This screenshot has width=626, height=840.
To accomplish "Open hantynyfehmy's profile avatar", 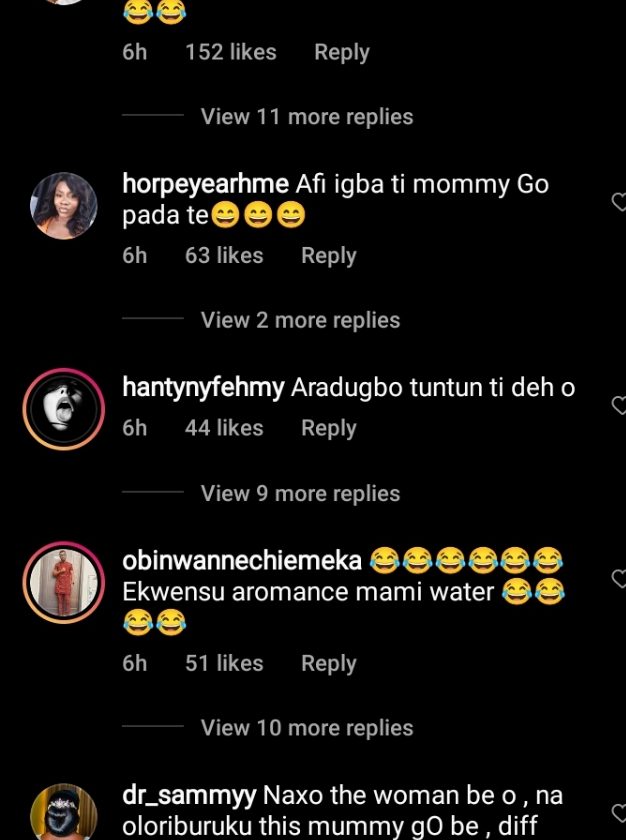I will tap(64, 408).
